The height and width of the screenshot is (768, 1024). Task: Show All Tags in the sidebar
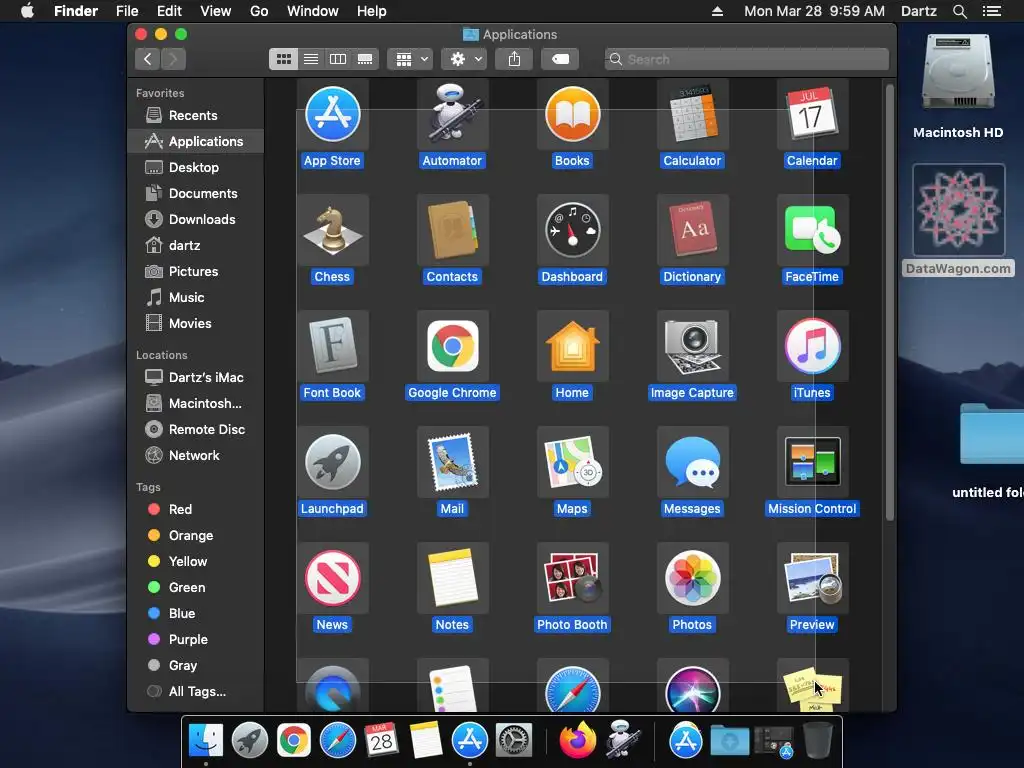(x=195, y=692)
